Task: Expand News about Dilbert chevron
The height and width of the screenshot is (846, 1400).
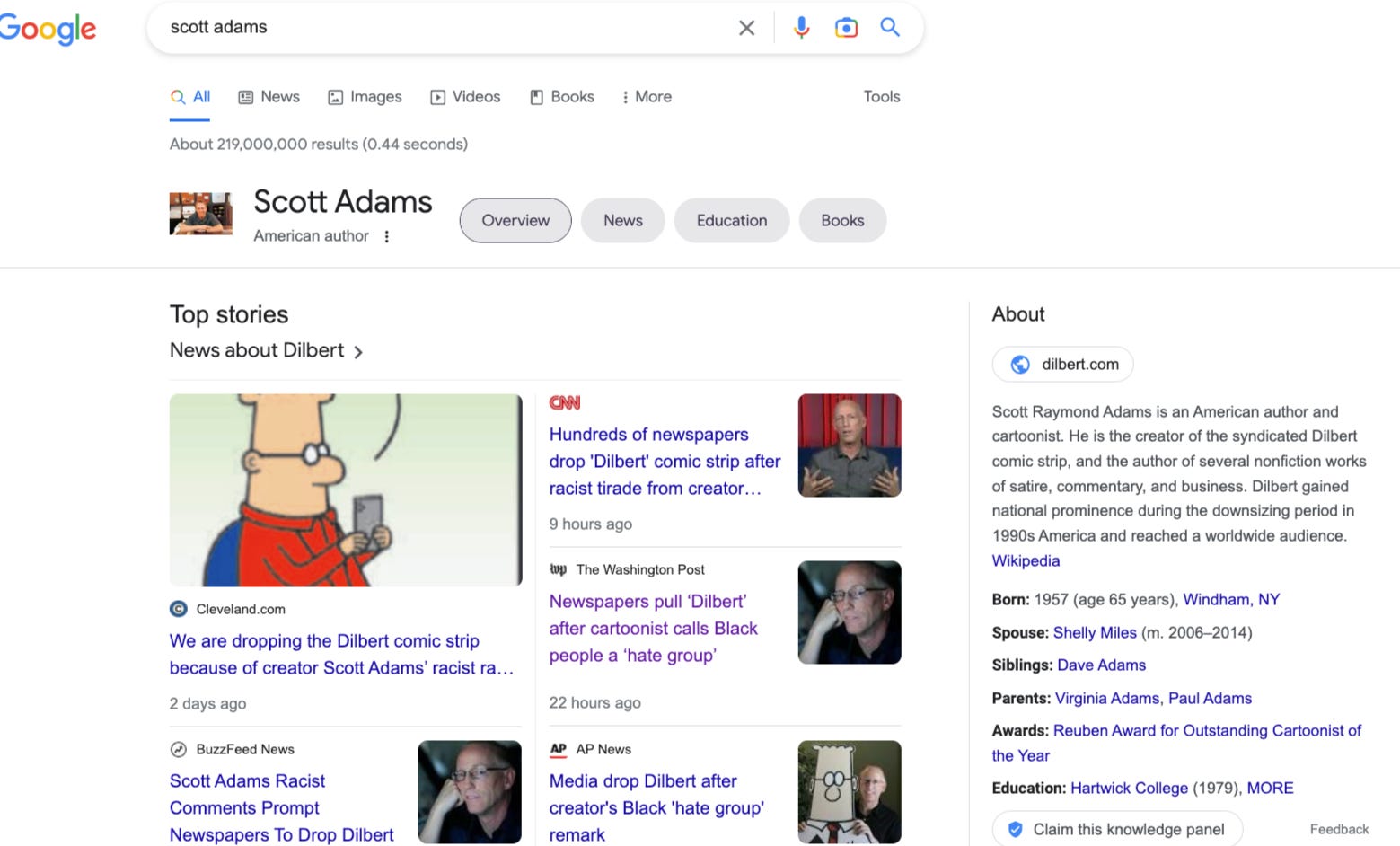Action: point(358,352)
